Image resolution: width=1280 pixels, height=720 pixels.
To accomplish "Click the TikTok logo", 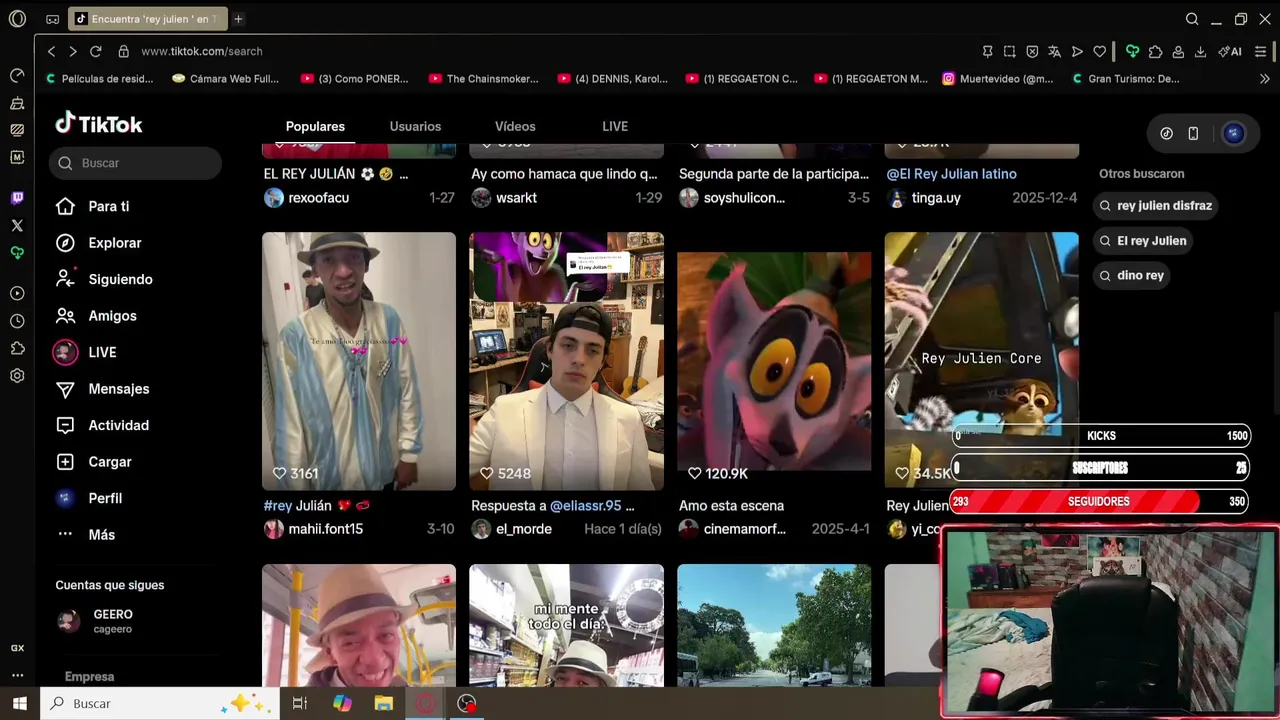I will tap(99, 123).
